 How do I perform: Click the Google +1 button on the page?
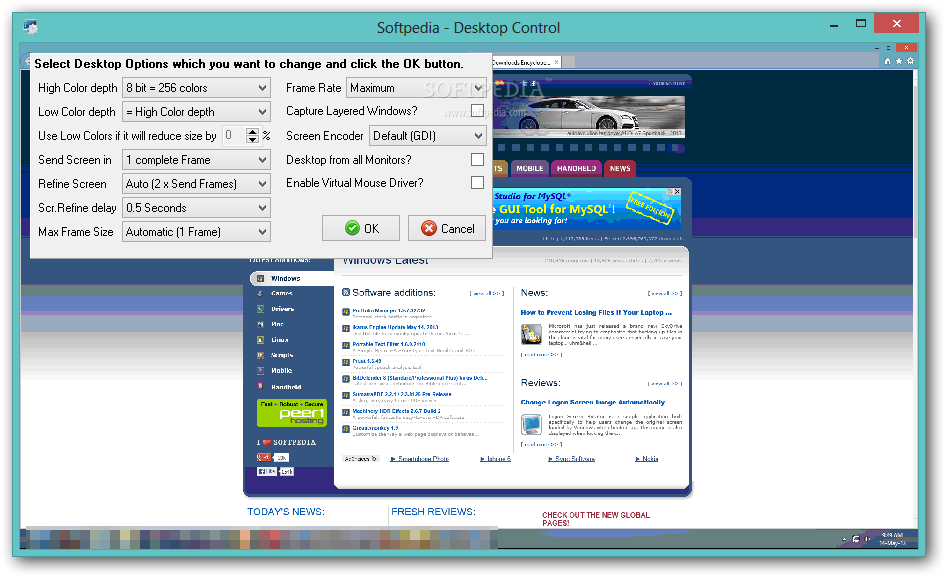265,457
